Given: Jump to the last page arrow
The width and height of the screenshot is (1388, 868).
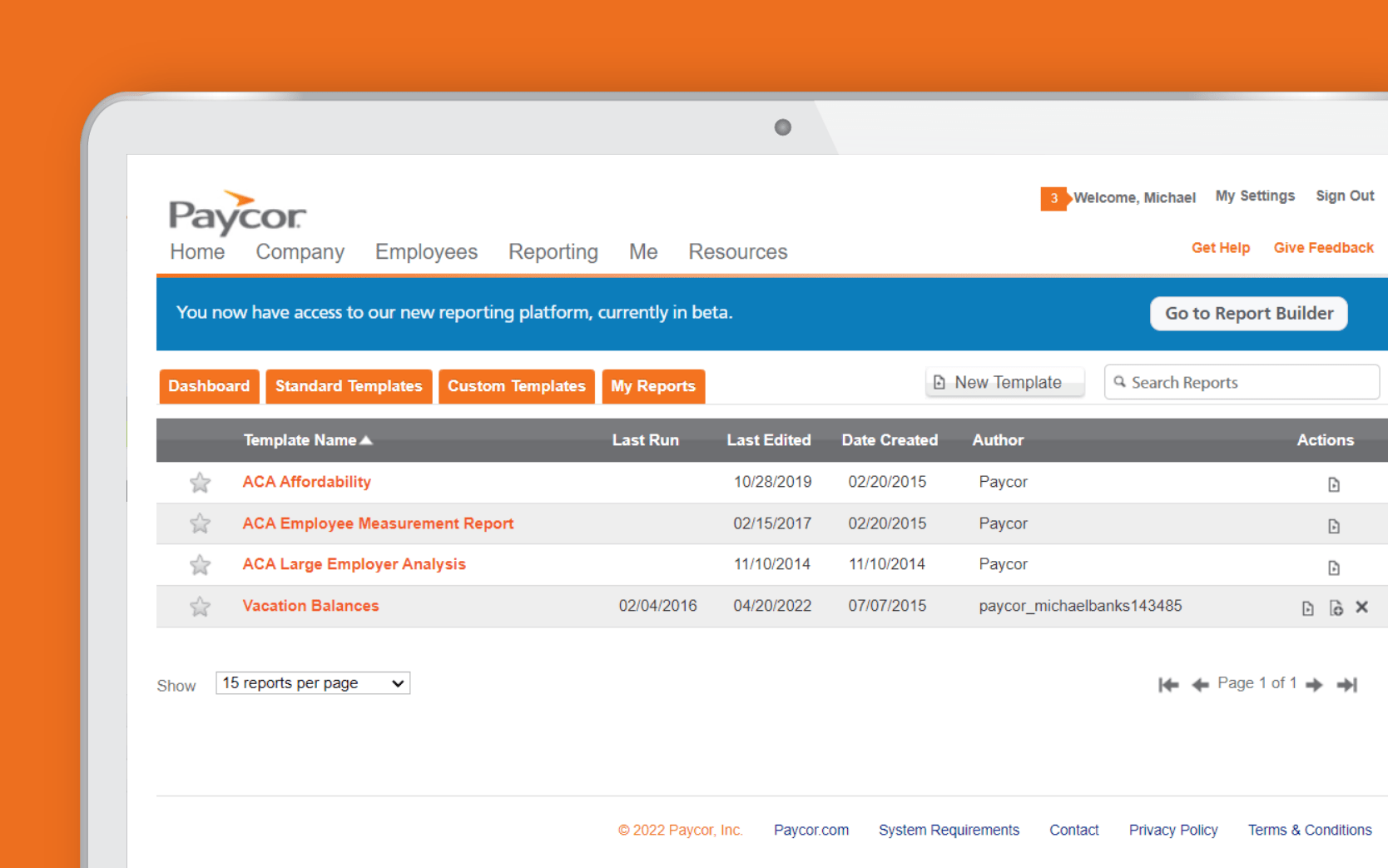Looking at the screenshot, I should pyautogui.click(x=1346, y=685).
